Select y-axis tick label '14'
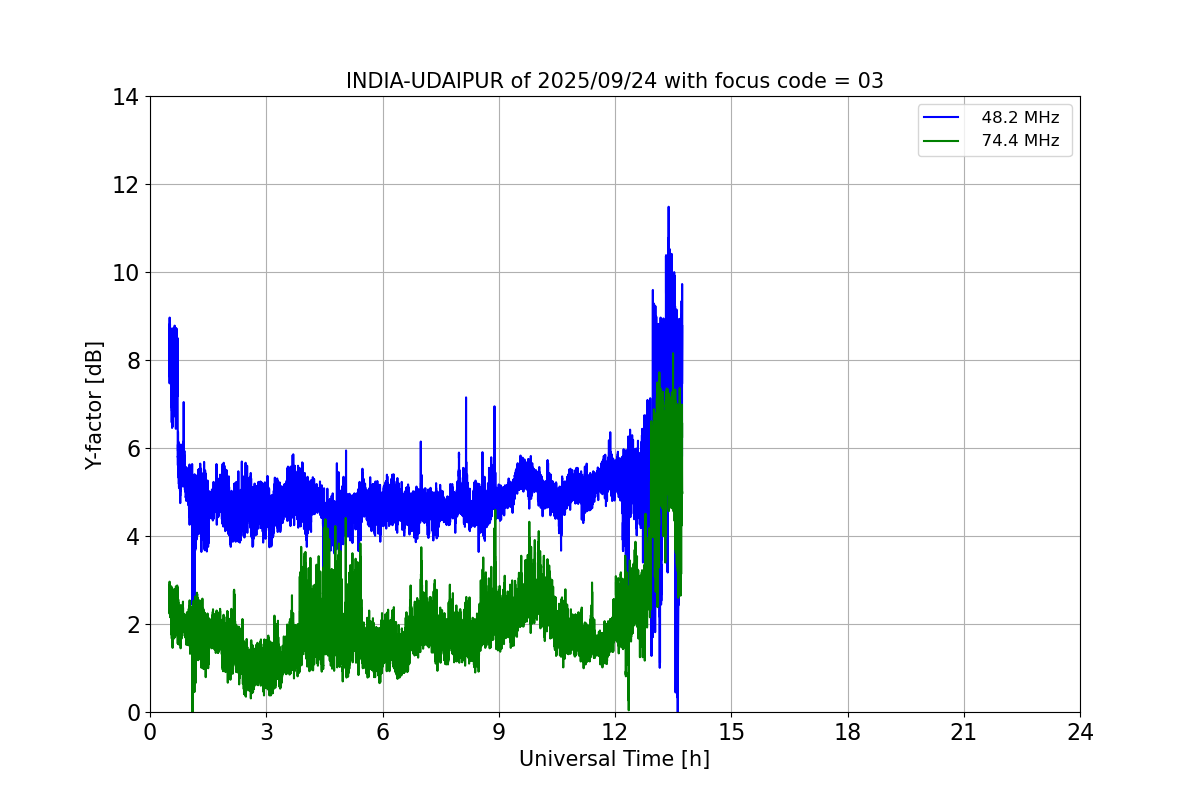 pyautogui.click(x=125, y=97)
